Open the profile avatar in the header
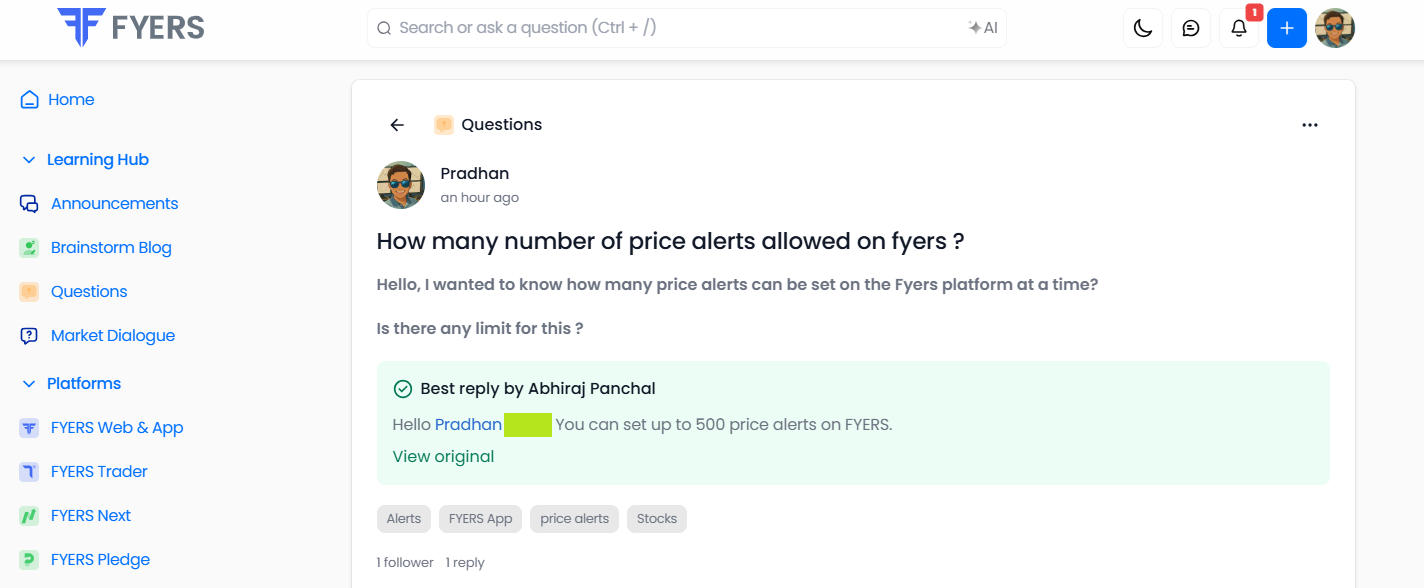The image size is (1424, 588). click(x=1335, y=28)
